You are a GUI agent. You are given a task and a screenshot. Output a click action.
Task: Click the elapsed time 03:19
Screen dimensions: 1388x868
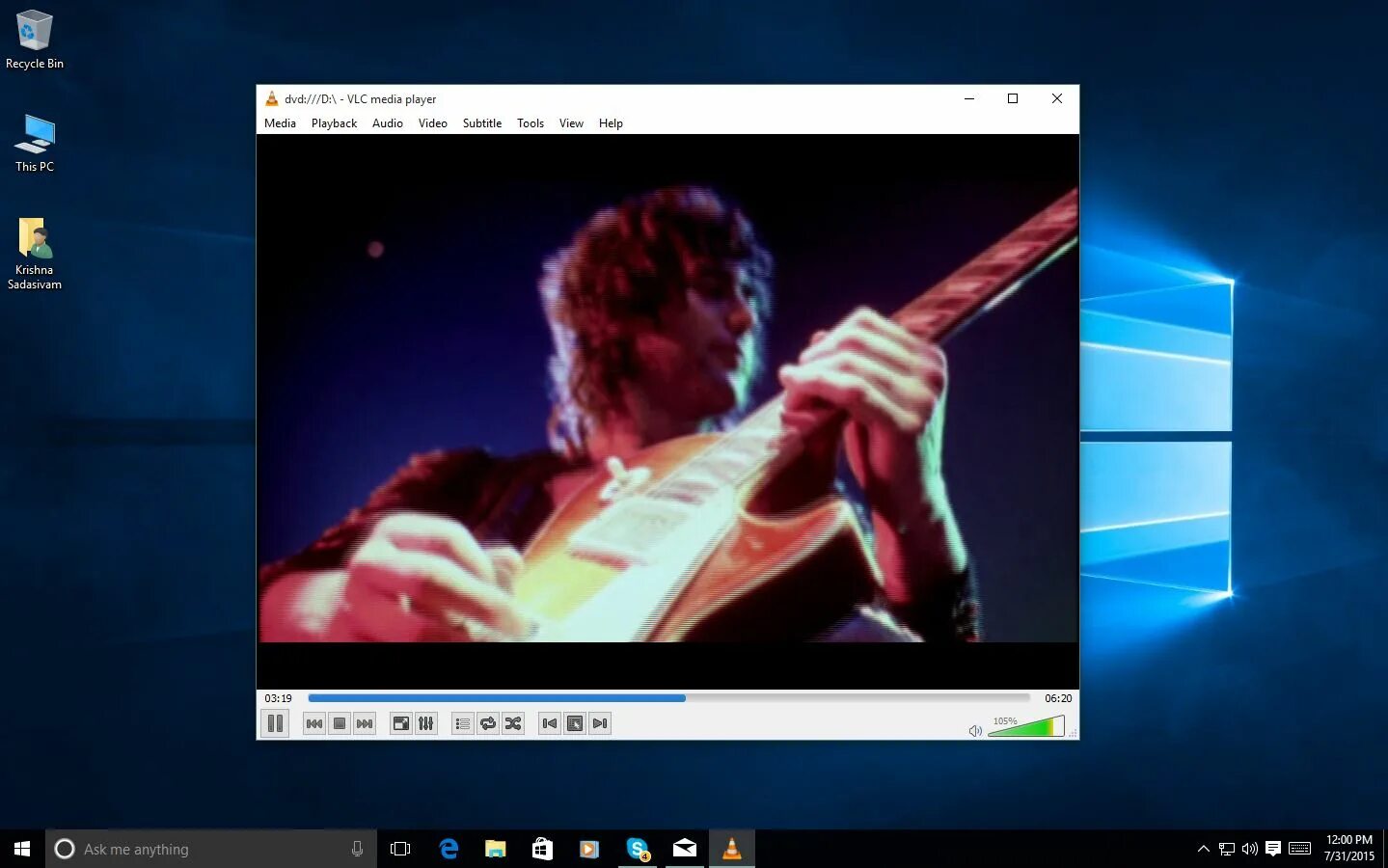tap(278, 698)
